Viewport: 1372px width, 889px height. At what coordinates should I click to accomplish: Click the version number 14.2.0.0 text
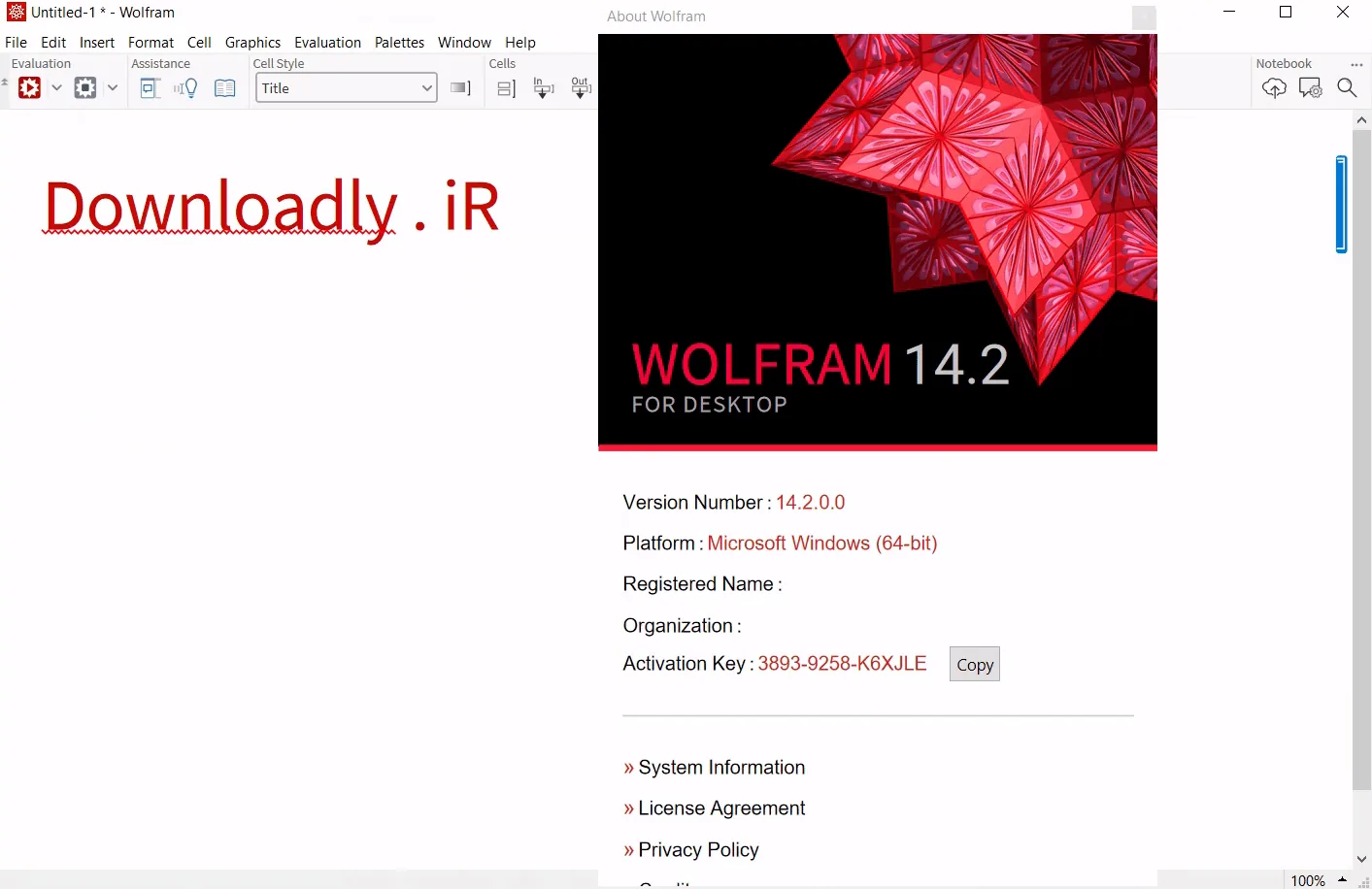click(x=811, y=503)
